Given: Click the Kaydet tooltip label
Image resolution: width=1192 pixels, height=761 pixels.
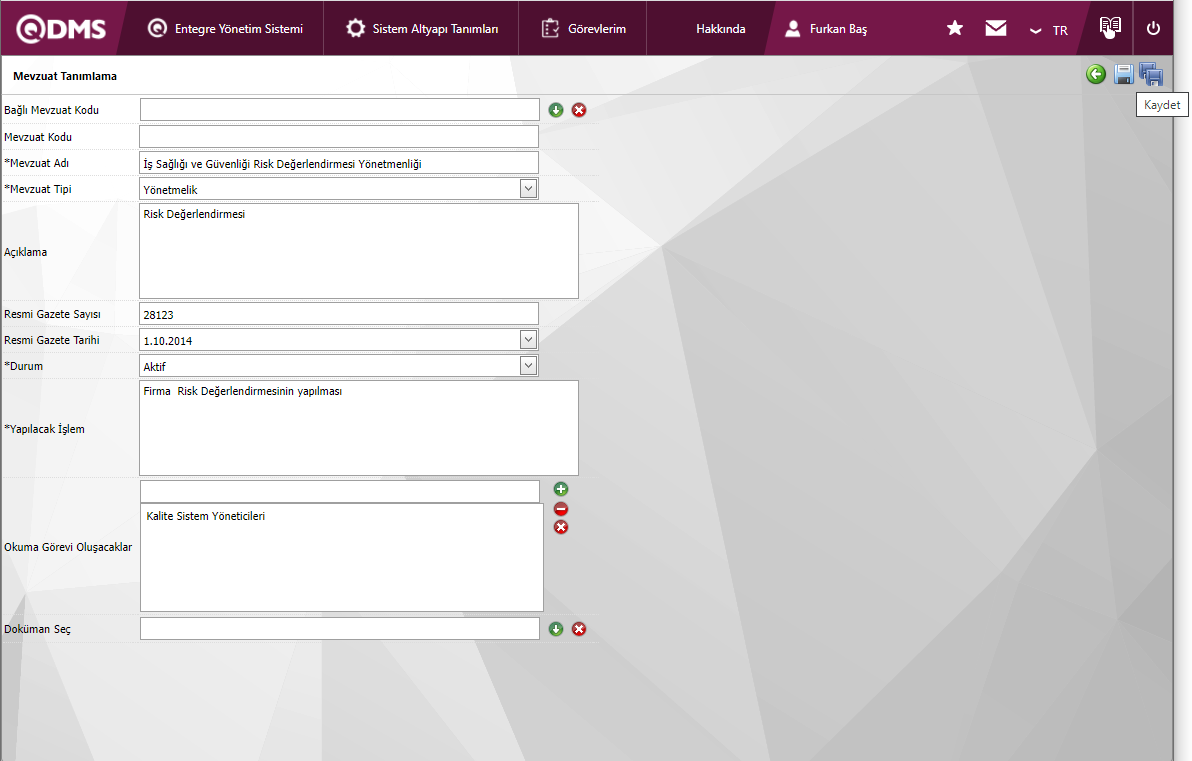Looking at the screenshot, I should tap(1162, 105).
